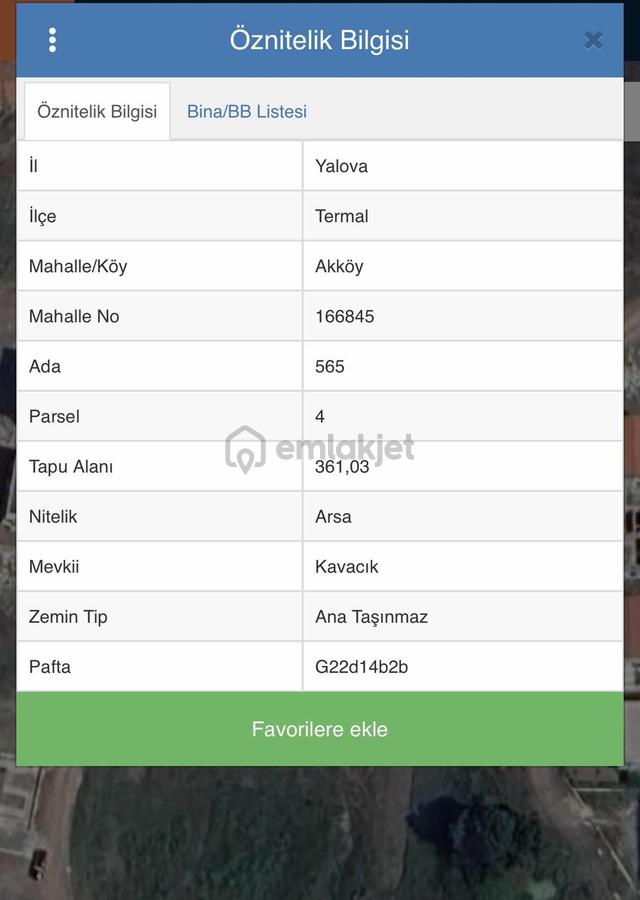Click the Ada value 565
This screenshot has height=900, width=640.
pos(329,366)
